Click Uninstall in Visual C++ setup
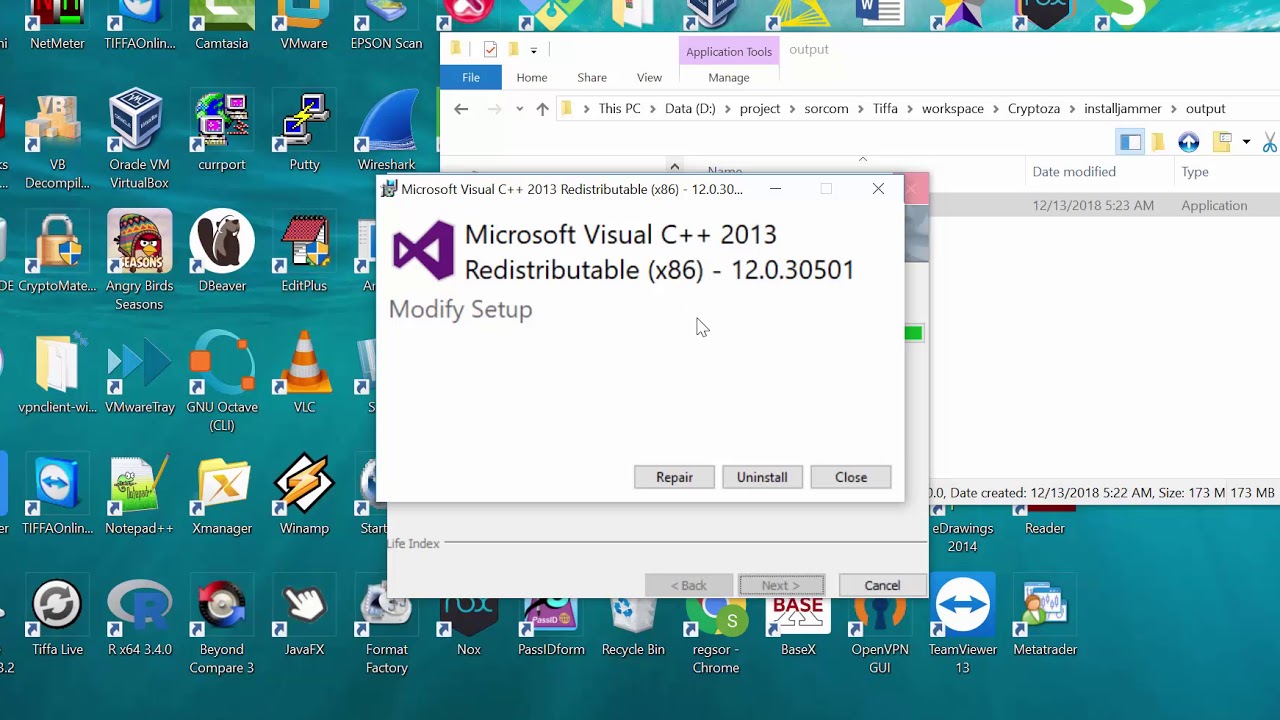The width and height of the screenshot is (1280, 720). pyautogui.click(x=762, y=477)
